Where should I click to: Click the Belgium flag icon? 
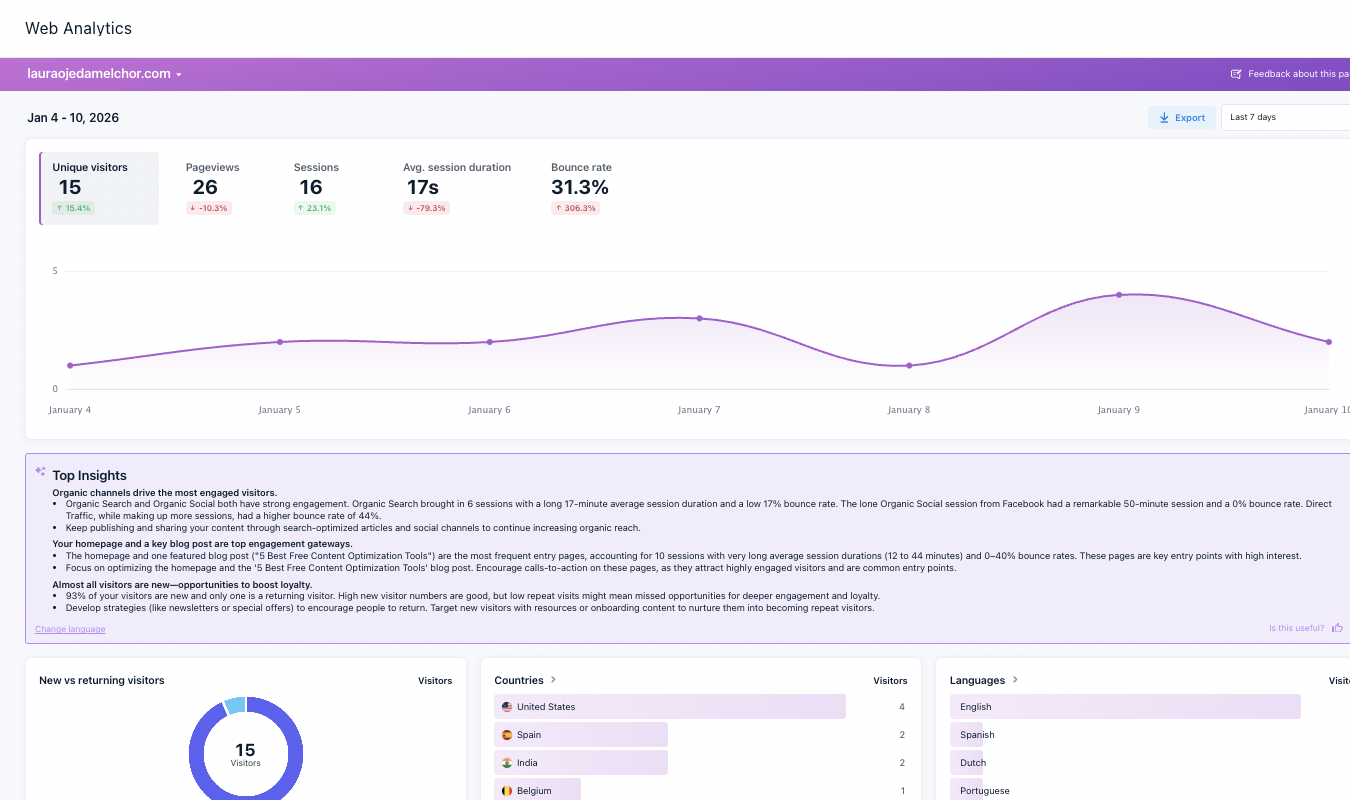pyautogui.click(x=507, y=790)
